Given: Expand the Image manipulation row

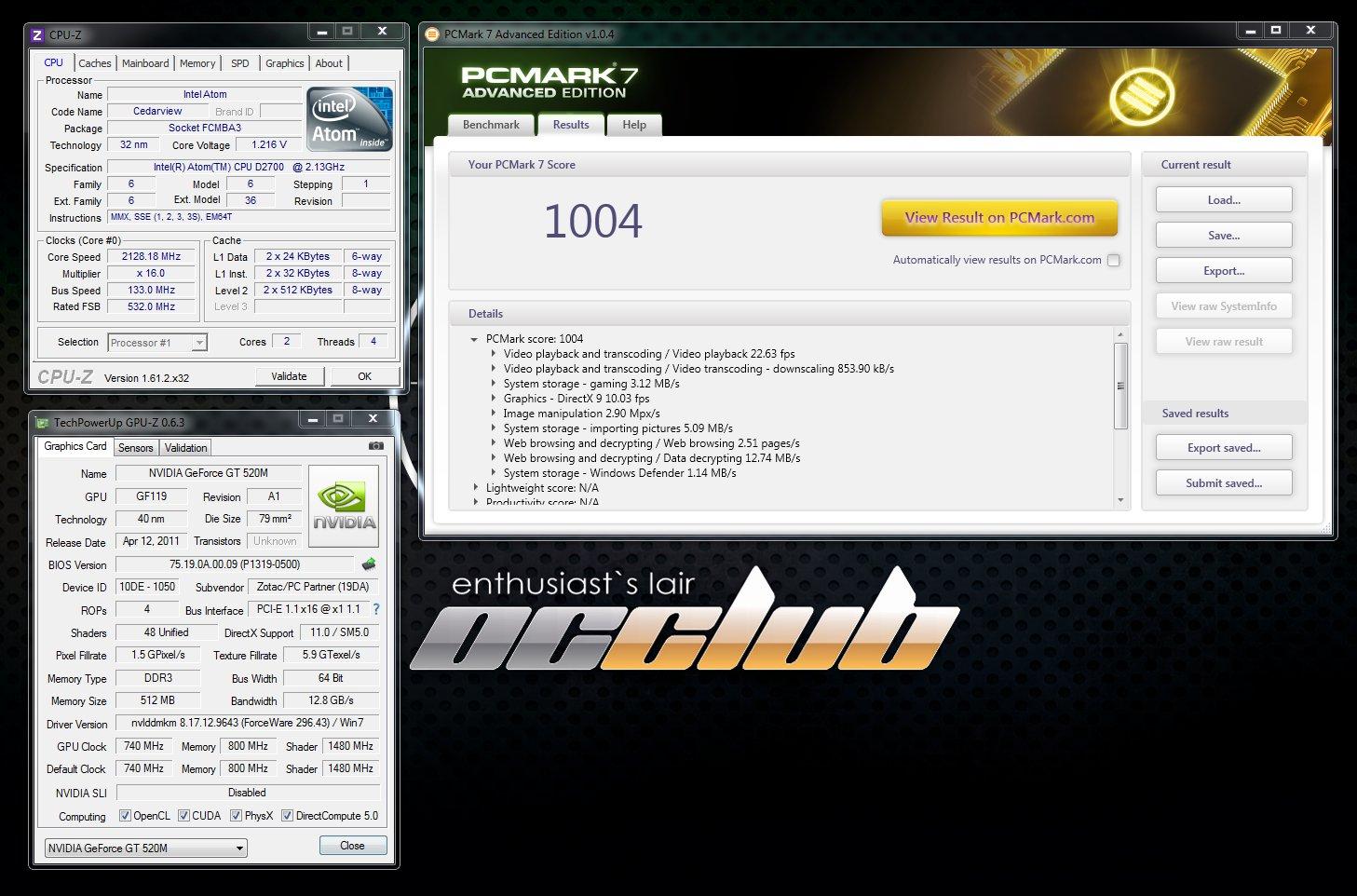Looking at the screenshot, I should pos(494,414).
